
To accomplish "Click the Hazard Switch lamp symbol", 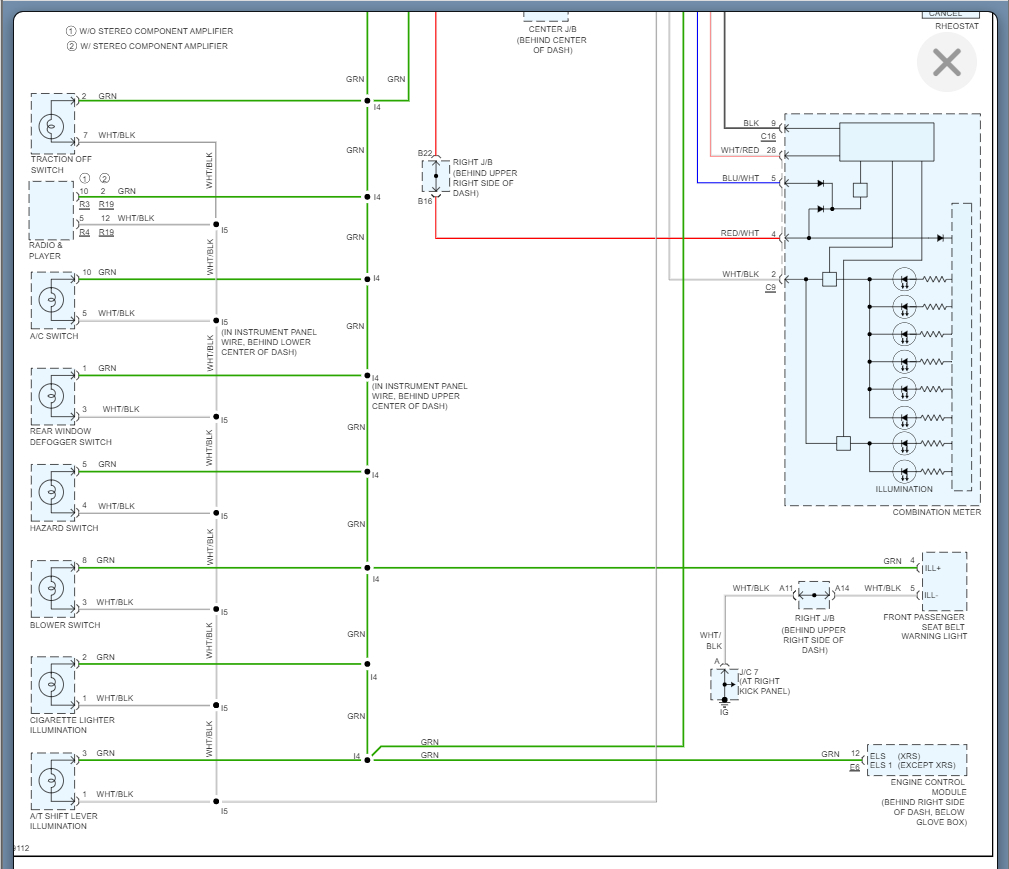I will pyautogui.click(x=52, y=492).
